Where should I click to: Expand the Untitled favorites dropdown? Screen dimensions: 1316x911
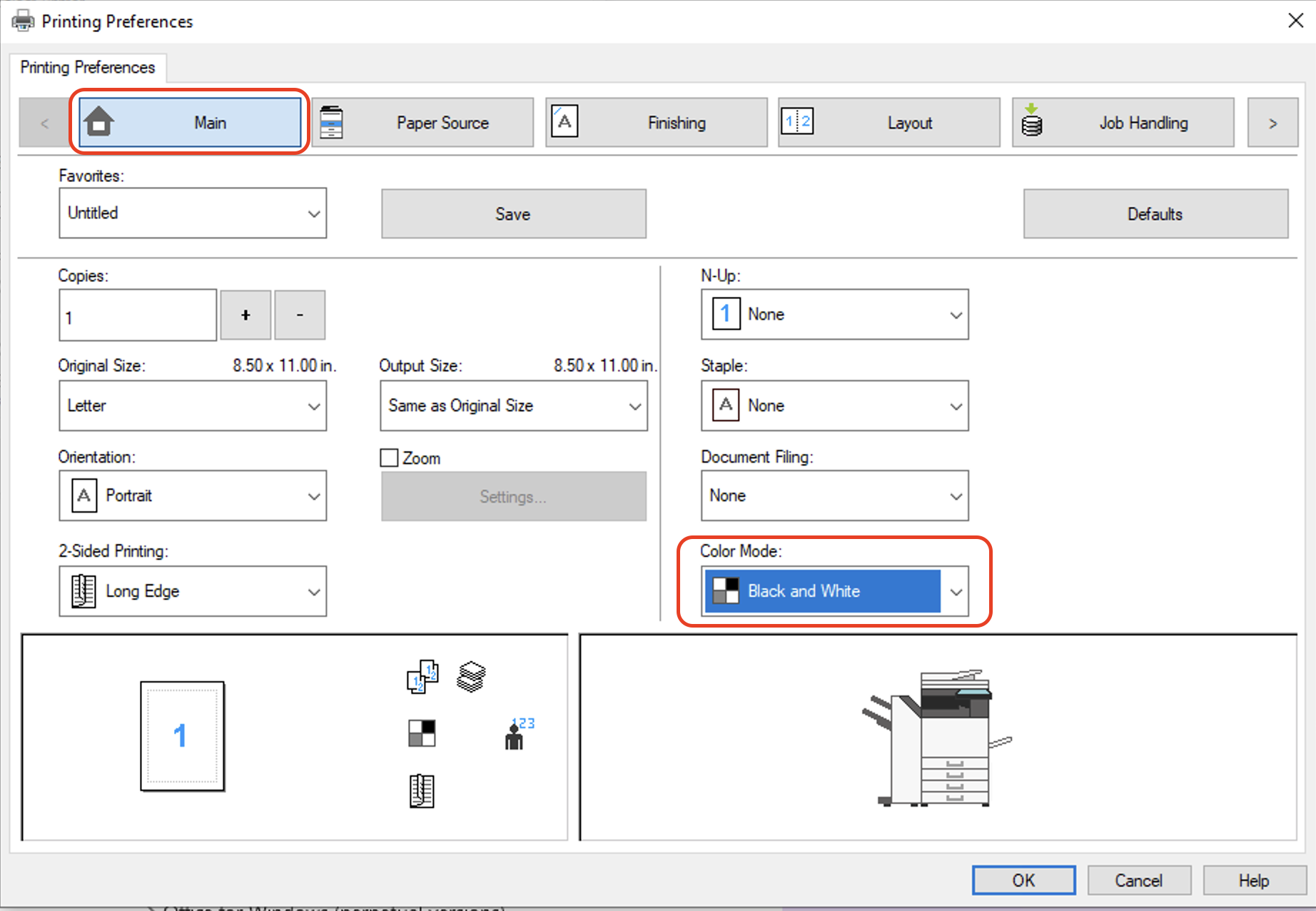[x=314, y=213]
